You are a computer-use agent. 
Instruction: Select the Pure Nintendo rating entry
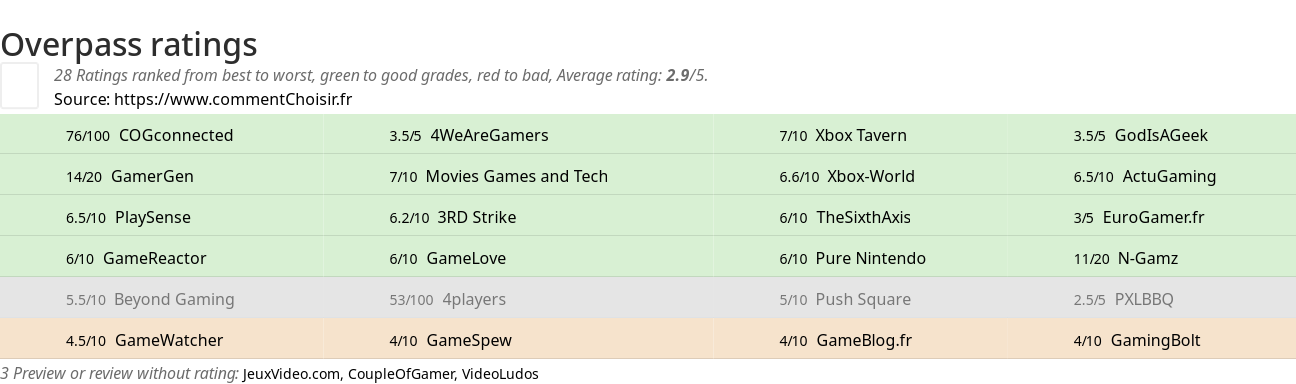click(853, 258)
